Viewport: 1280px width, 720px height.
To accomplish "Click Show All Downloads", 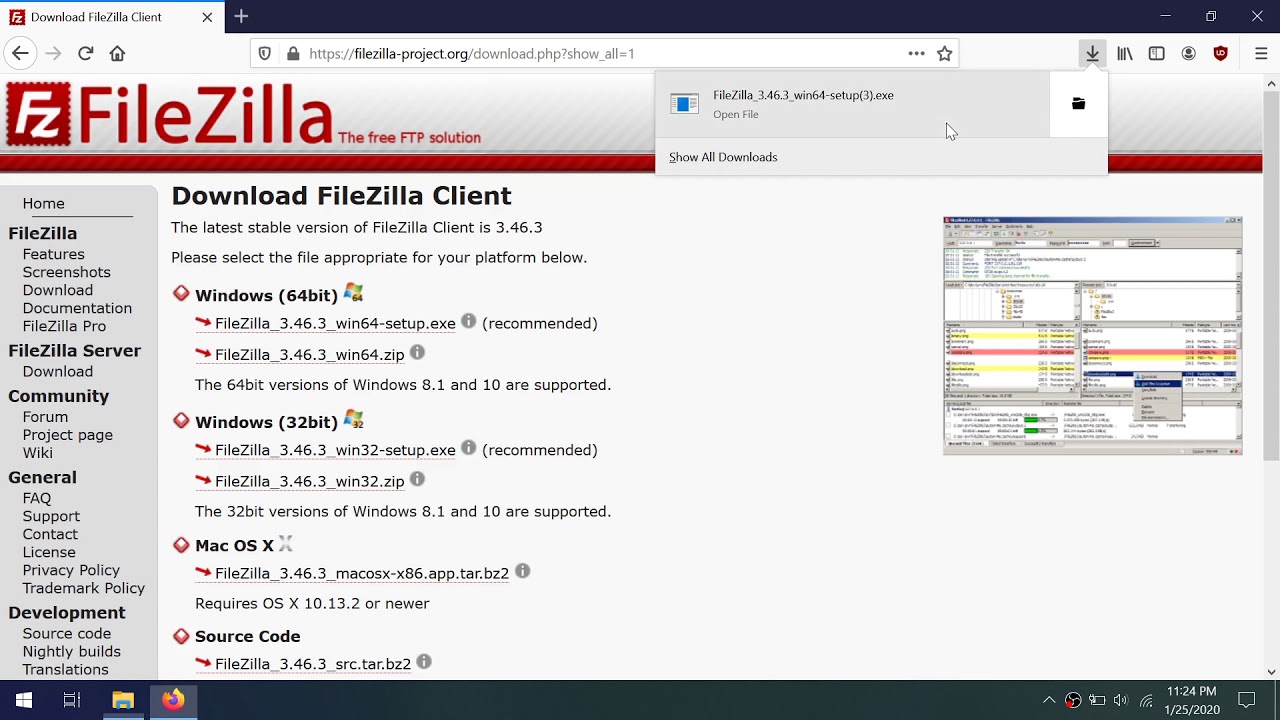I will [x=723, y=157].
